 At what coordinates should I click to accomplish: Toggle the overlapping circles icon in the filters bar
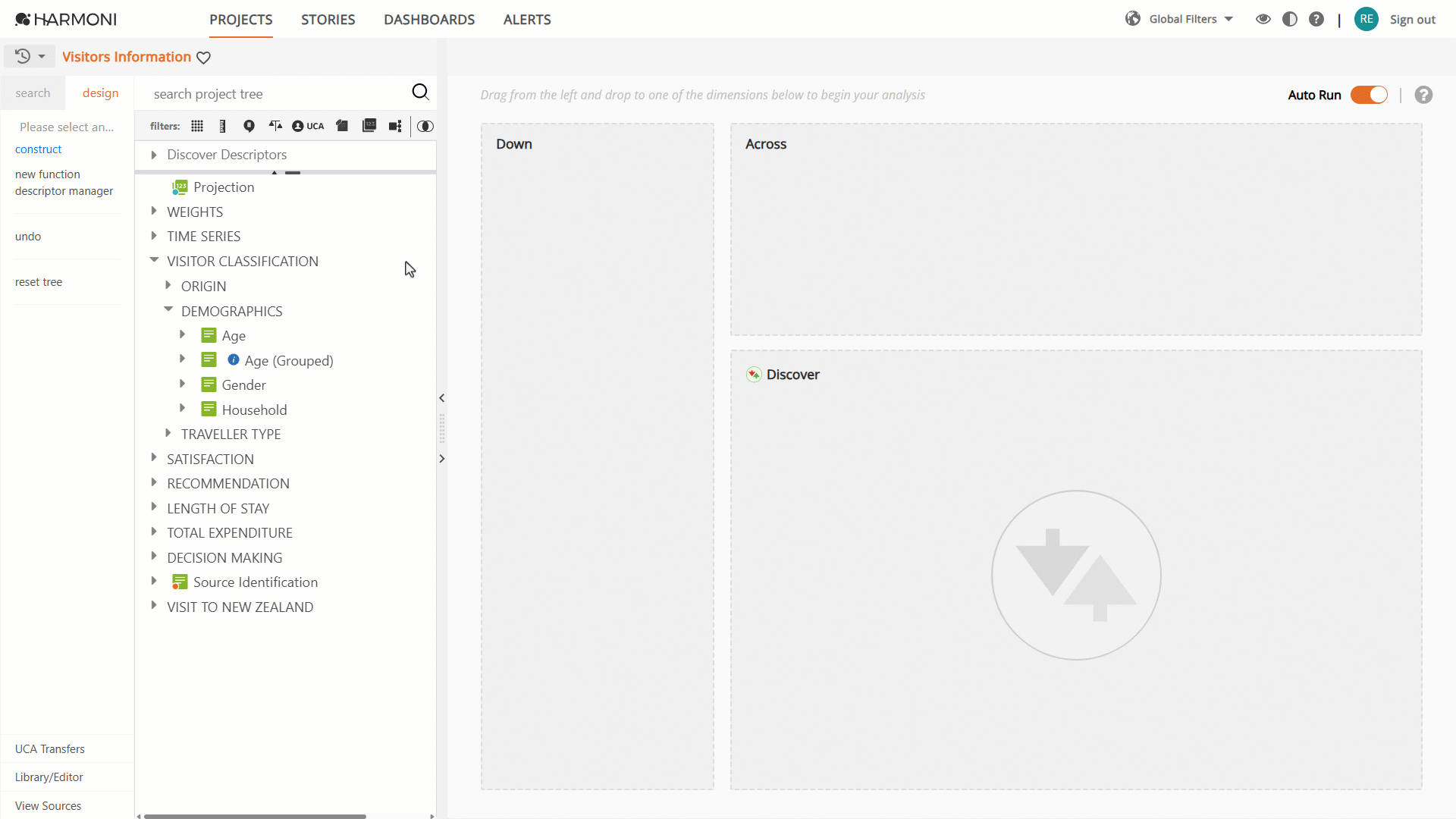(425, 126)
